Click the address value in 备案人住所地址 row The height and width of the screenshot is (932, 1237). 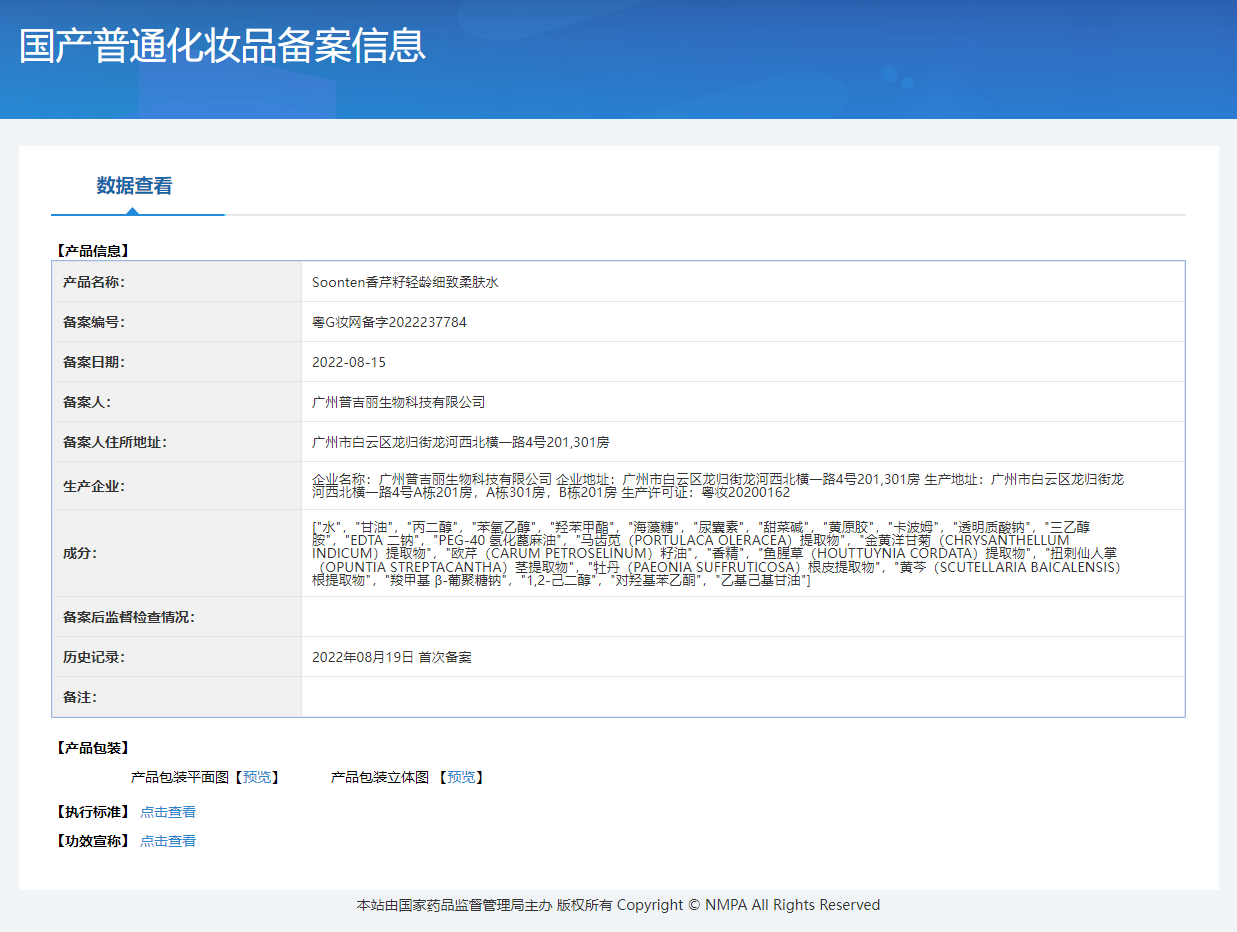tap(460, 442)
